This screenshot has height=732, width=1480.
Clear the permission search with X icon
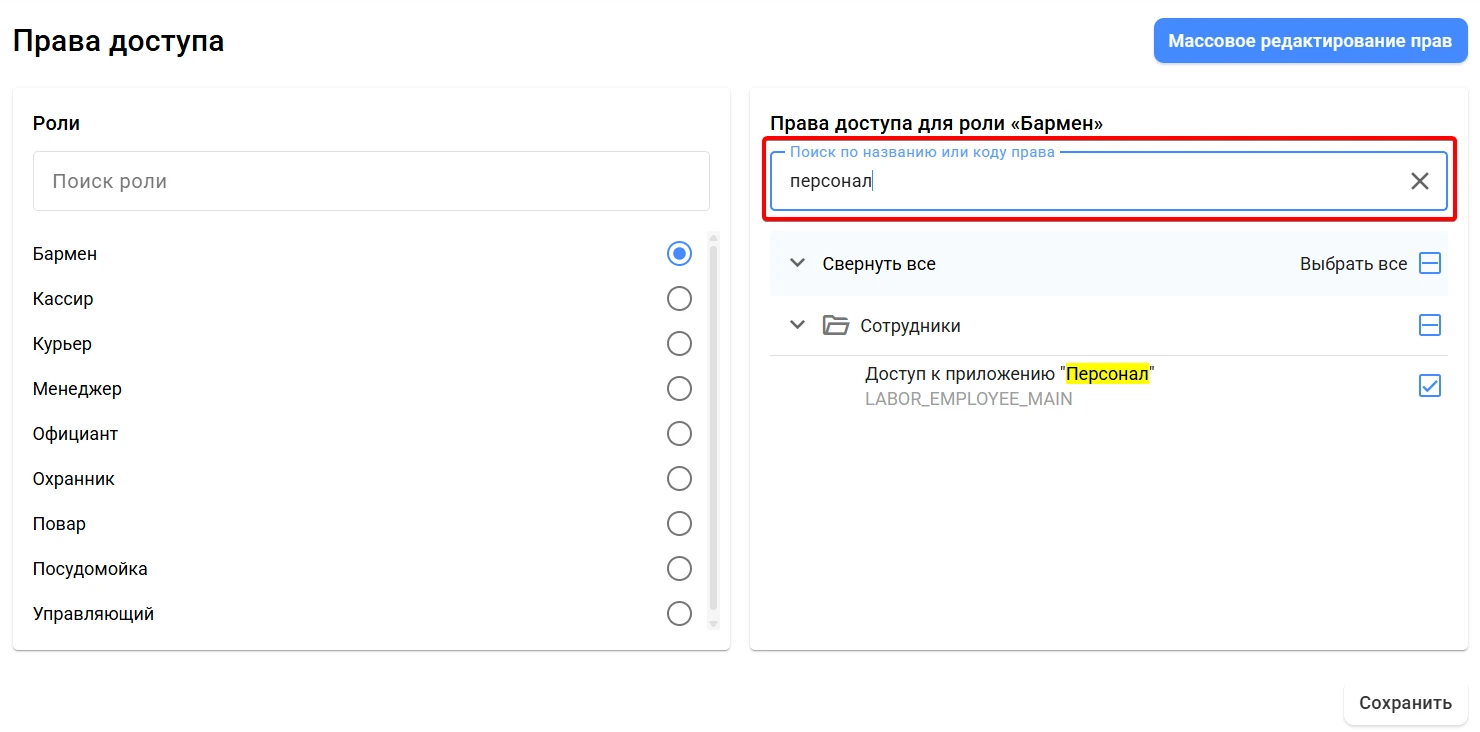tap(1419, 181)
